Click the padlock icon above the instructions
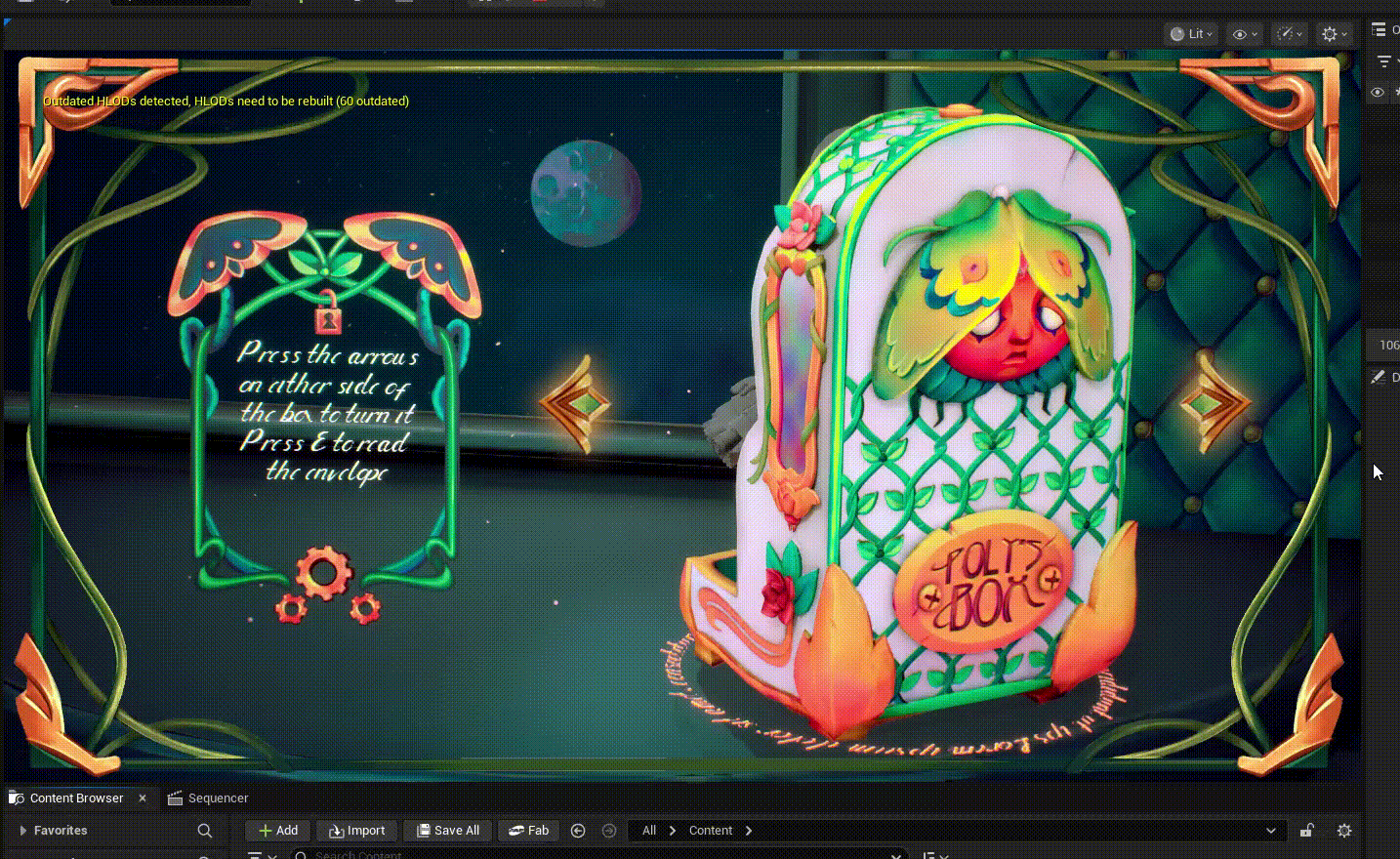1400x859 pixels. [x=328, y=318]
